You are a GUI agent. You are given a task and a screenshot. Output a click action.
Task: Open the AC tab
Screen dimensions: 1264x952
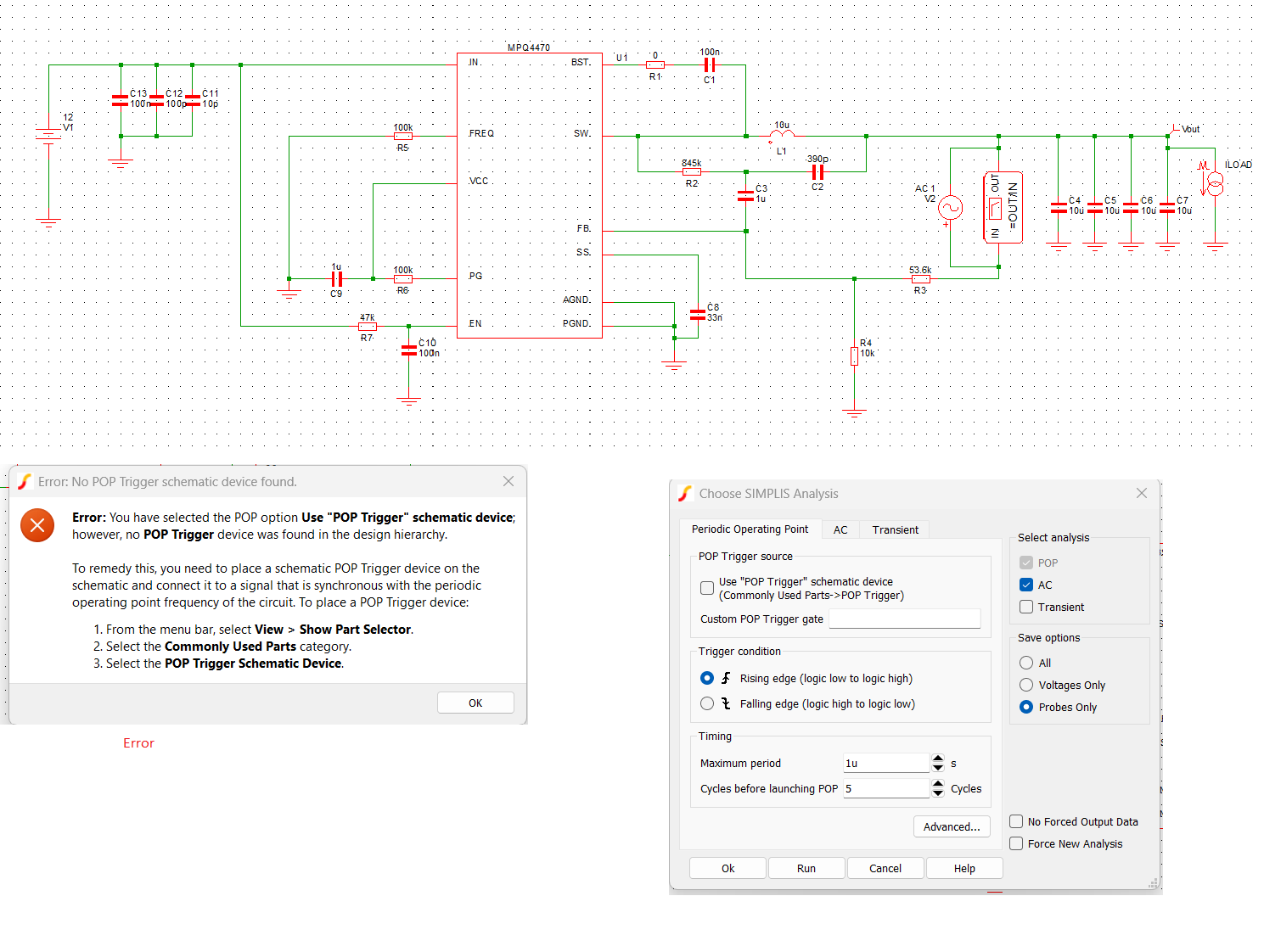pos(840,529)
